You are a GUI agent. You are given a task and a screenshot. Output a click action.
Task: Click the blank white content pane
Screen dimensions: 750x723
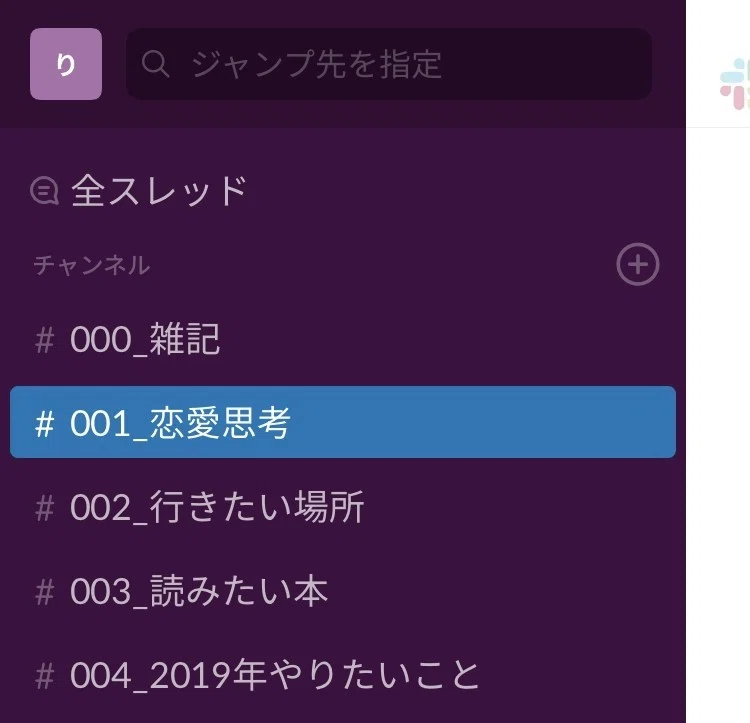coord(718,426)
